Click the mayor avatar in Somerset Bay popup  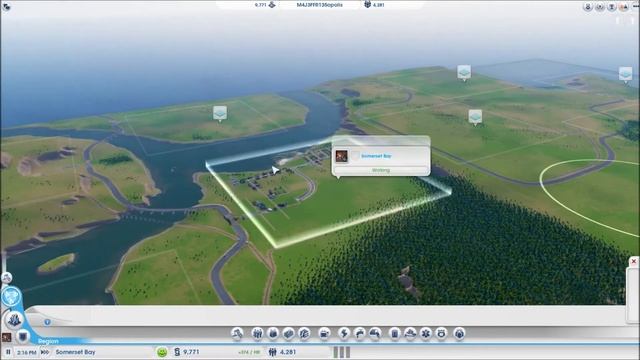click(x=342, y=156)
